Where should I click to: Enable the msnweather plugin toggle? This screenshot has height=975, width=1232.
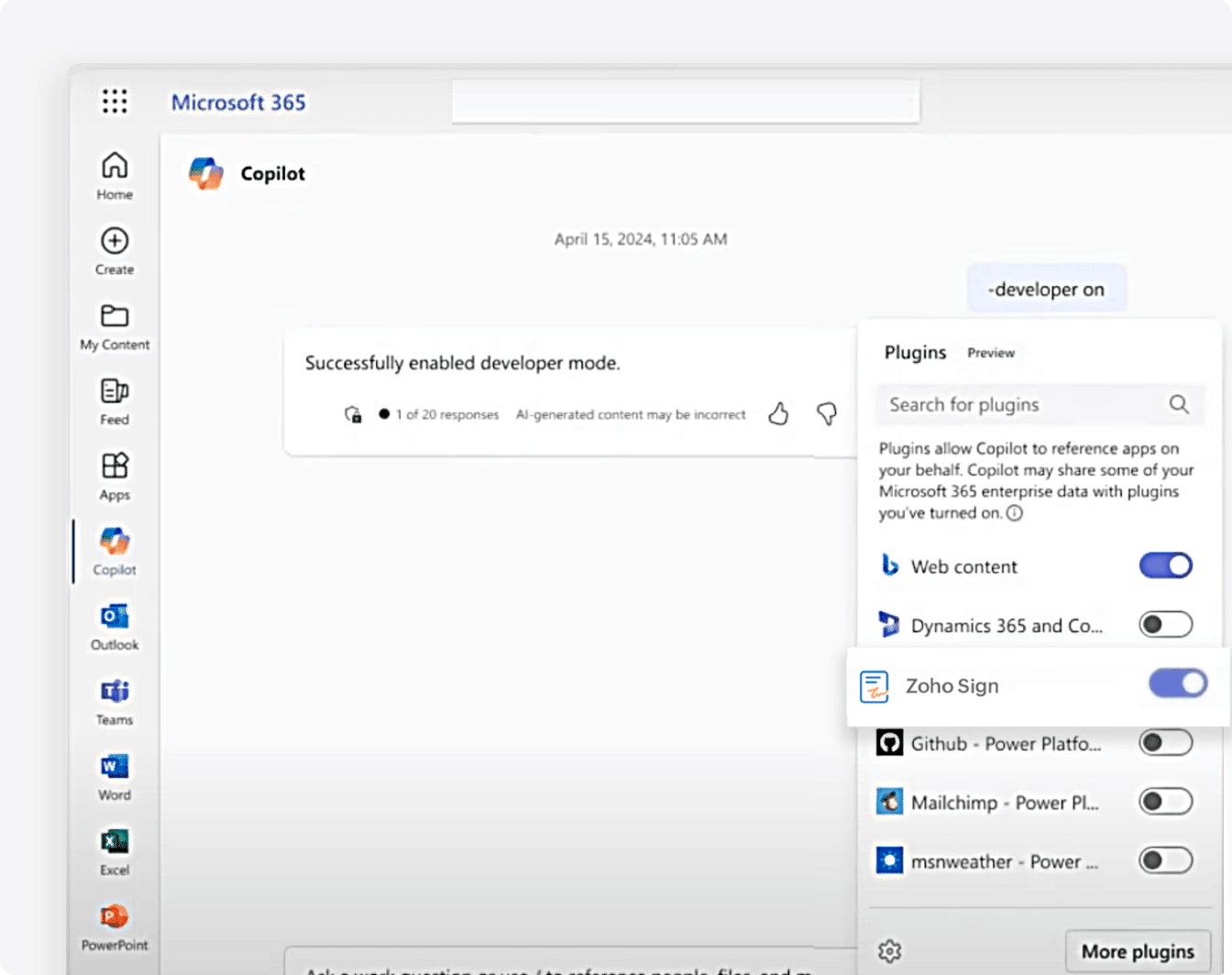tap(1166, 860)
